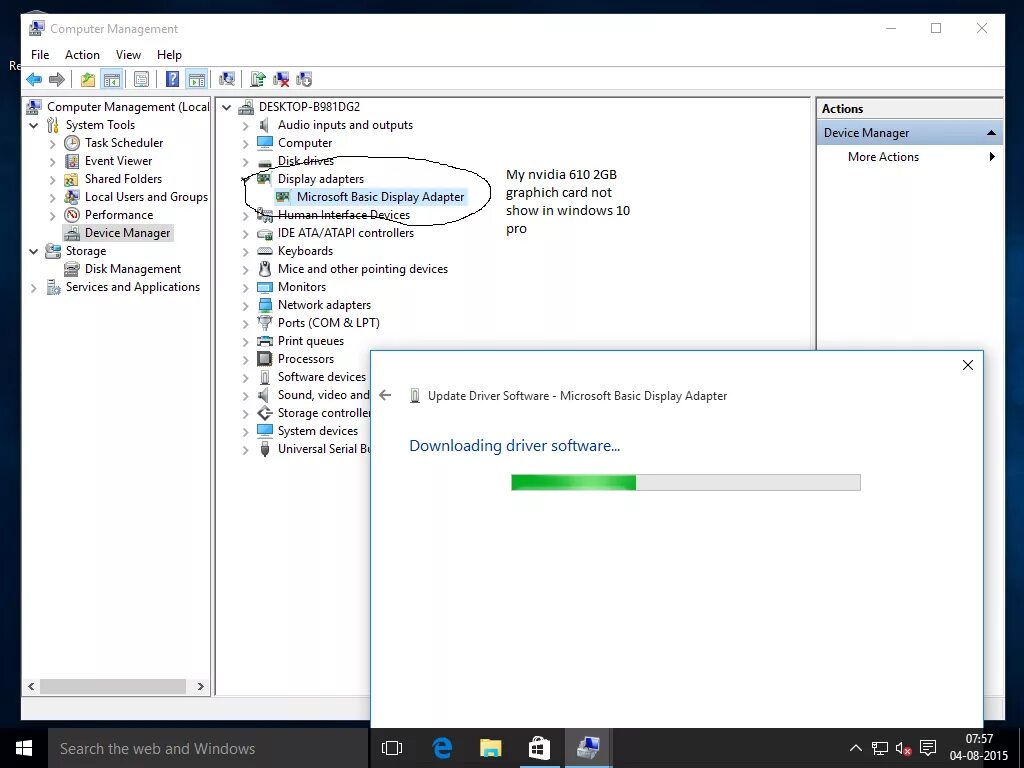Expand Network adapters category chevron
Screen dimensions: 1024x768
pos(246,306)
